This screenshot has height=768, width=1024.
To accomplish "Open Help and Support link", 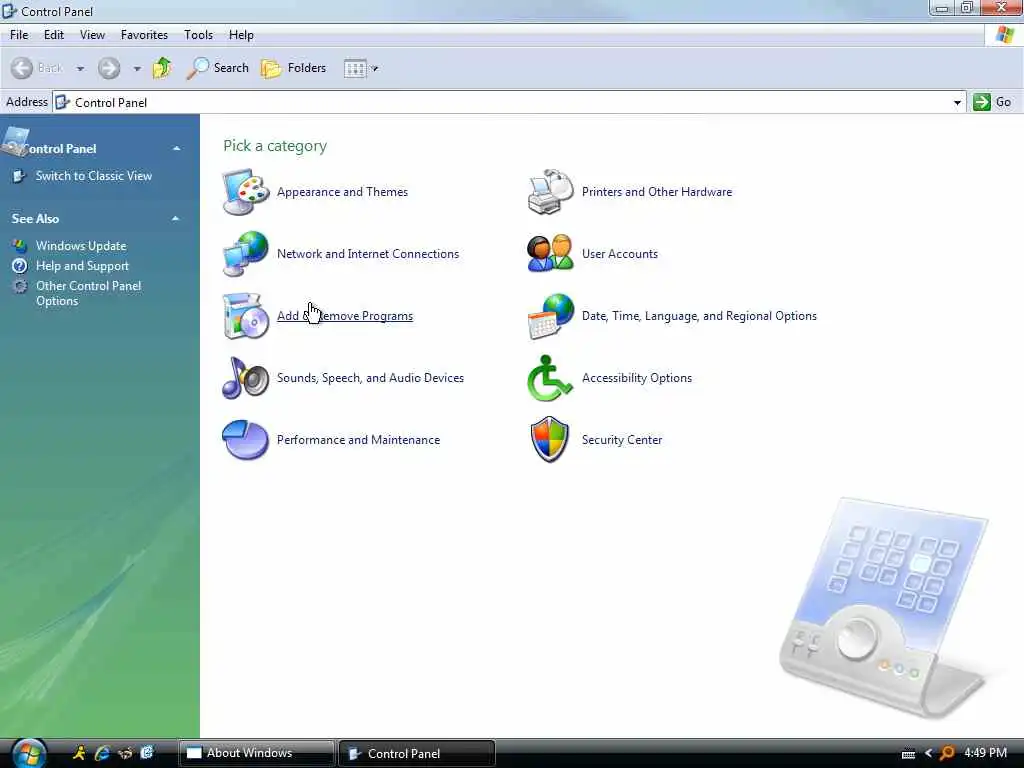I will point(82,266).
